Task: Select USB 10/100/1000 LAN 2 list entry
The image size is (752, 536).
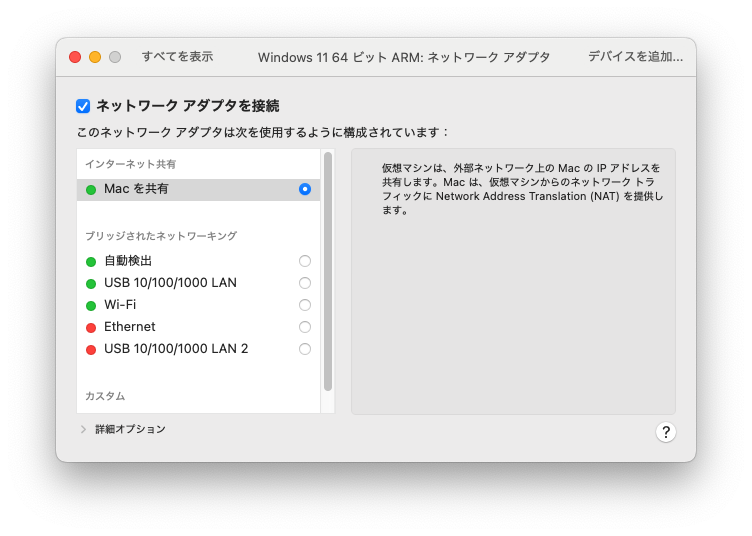Action: pos(176,349)
